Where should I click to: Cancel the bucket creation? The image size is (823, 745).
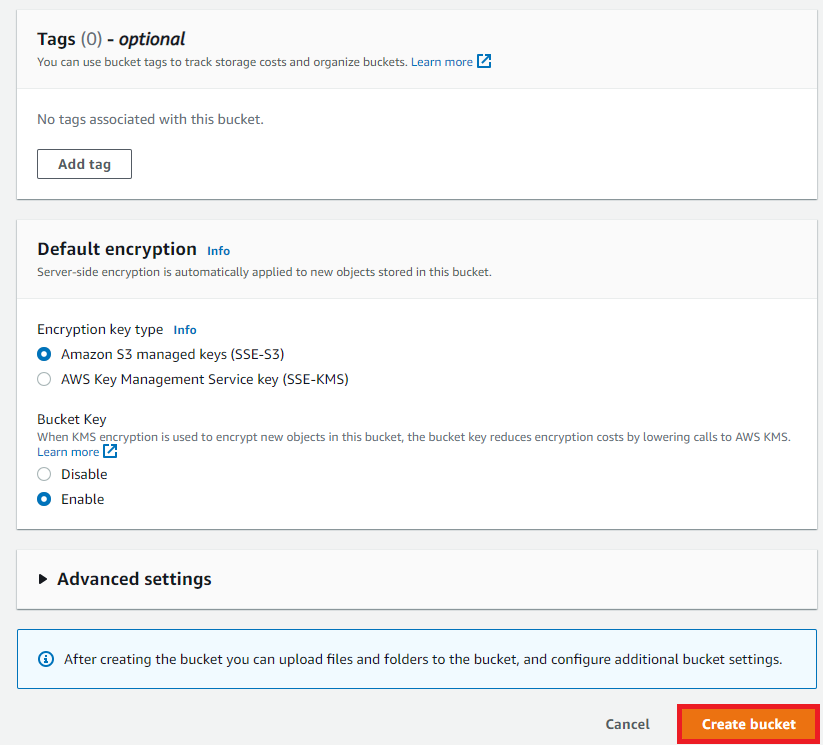(627, 724)
